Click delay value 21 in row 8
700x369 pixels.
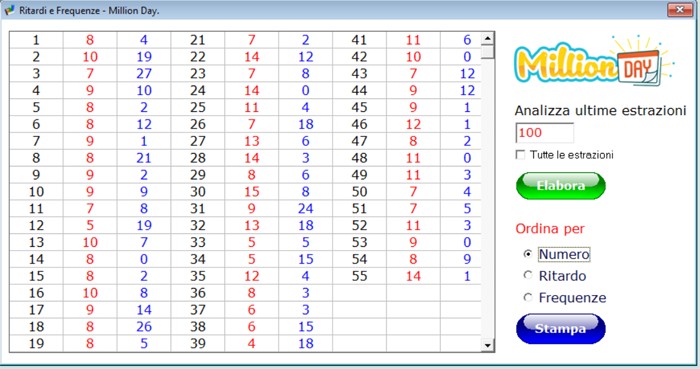[144, 158]
